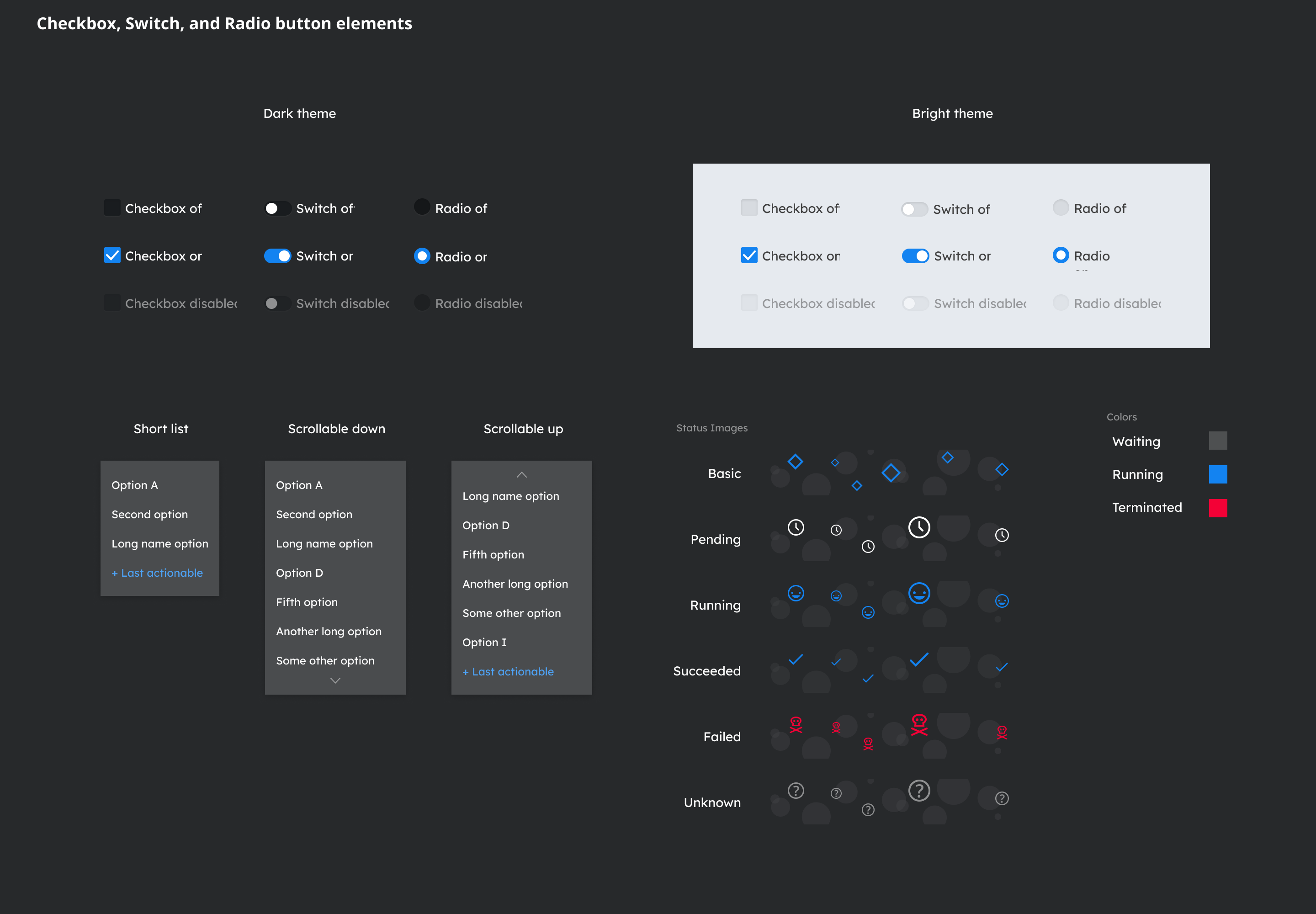Expand the Scrollable down list via bottom chevron
Screen dimensions: 1316x914
[335, 680]
